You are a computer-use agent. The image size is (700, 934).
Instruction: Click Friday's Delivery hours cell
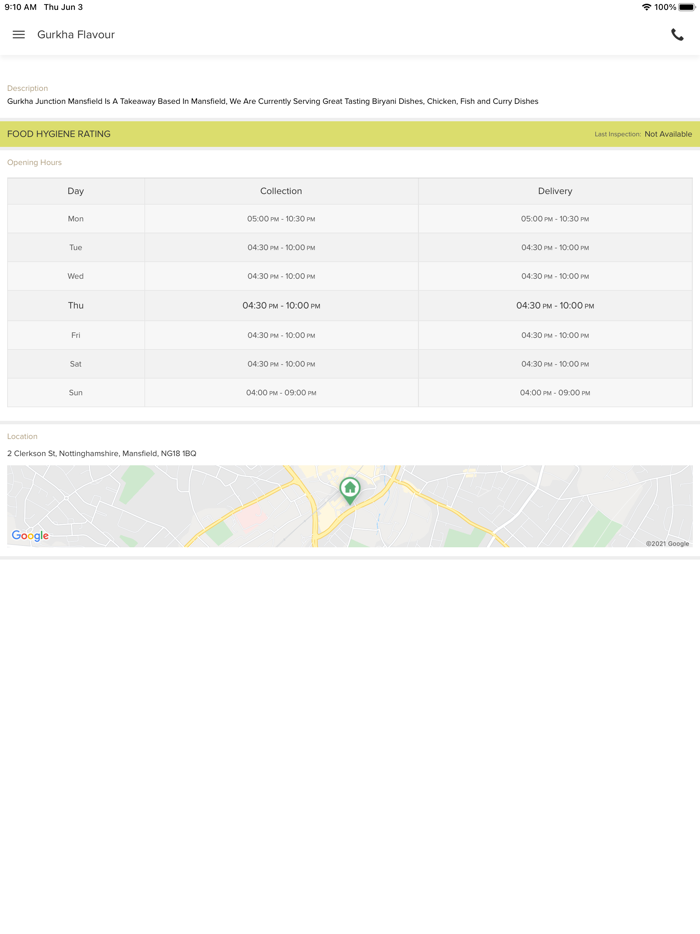(555, 335)
